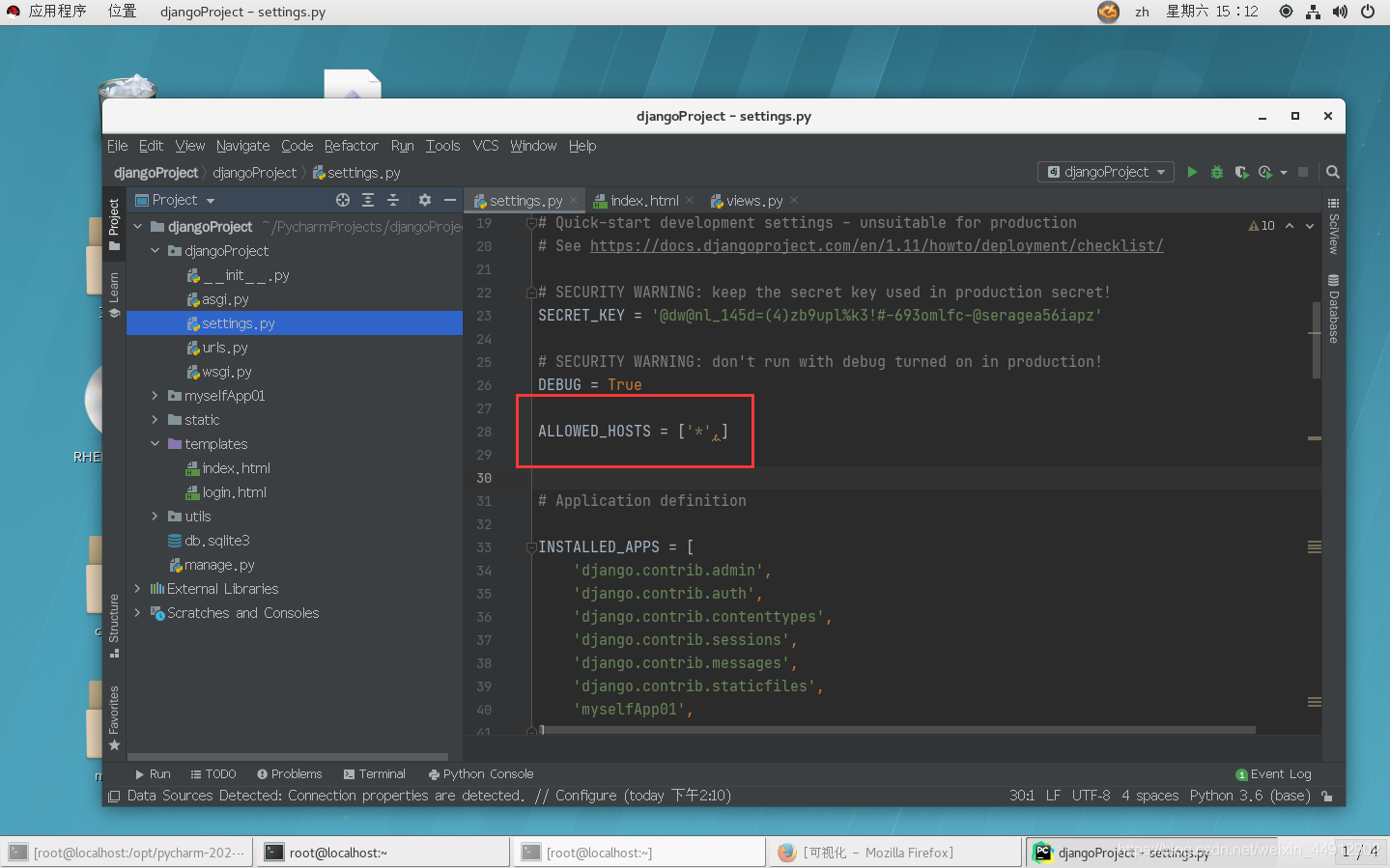Open the run-more actions dropdown arrow
This screenshot has height=868, width=1390.
[1284, 173]
